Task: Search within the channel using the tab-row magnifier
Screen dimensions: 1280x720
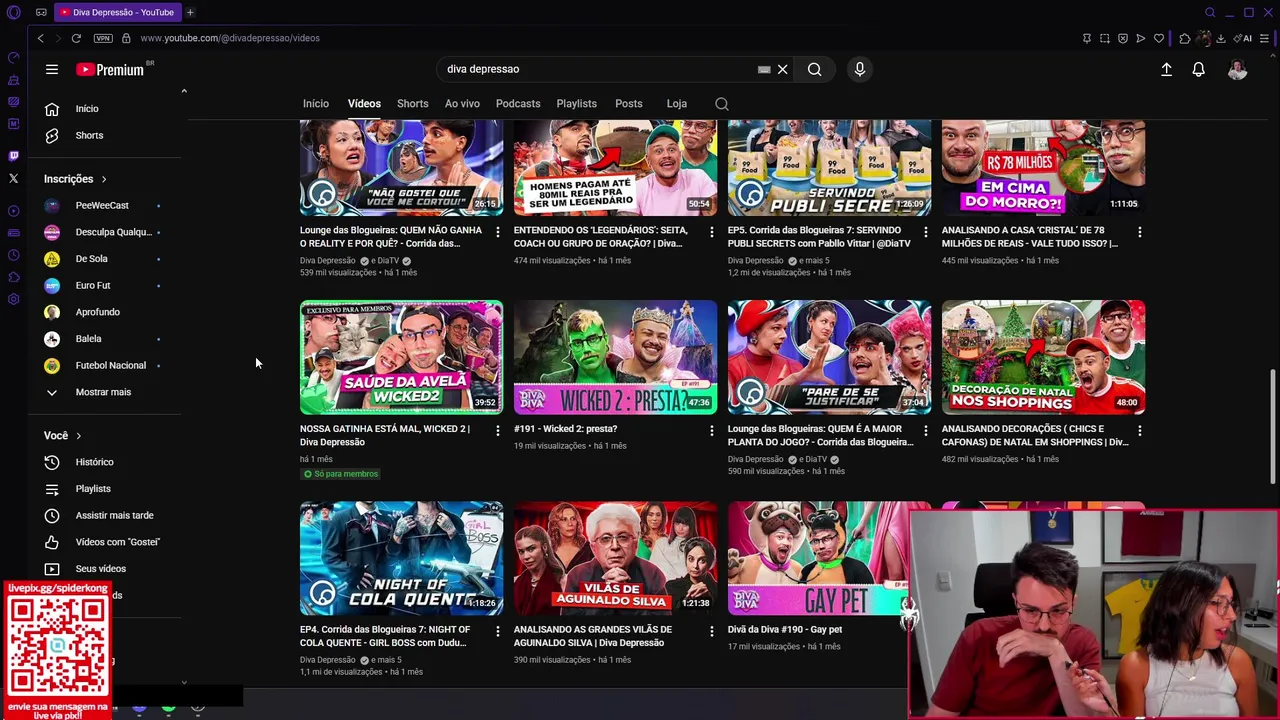Action: pyautogui.click(x=722, y=104)
